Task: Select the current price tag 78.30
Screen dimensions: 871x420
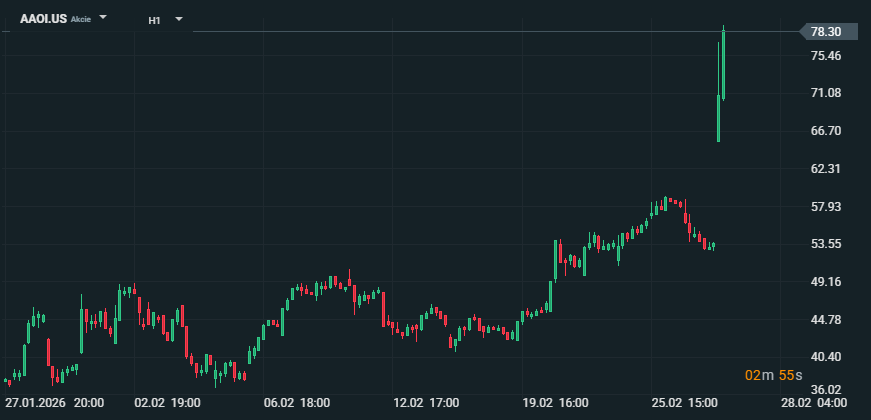Action: pos(826,32)
